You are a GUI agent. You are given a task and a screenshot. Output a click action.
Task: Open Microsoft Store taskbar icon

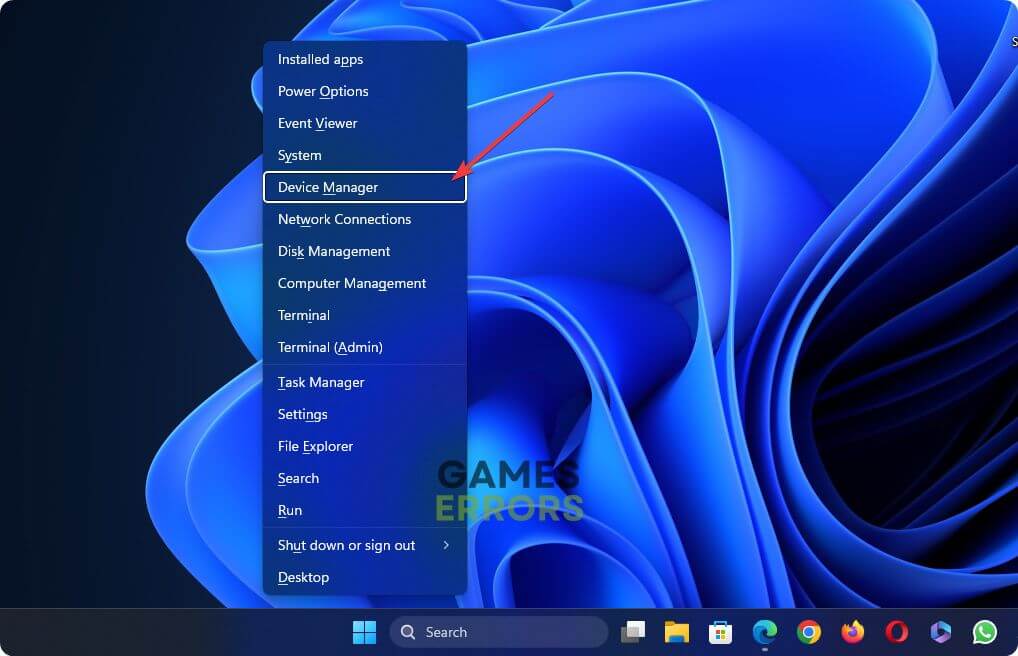pyautogui.click(x=720, y=632)
